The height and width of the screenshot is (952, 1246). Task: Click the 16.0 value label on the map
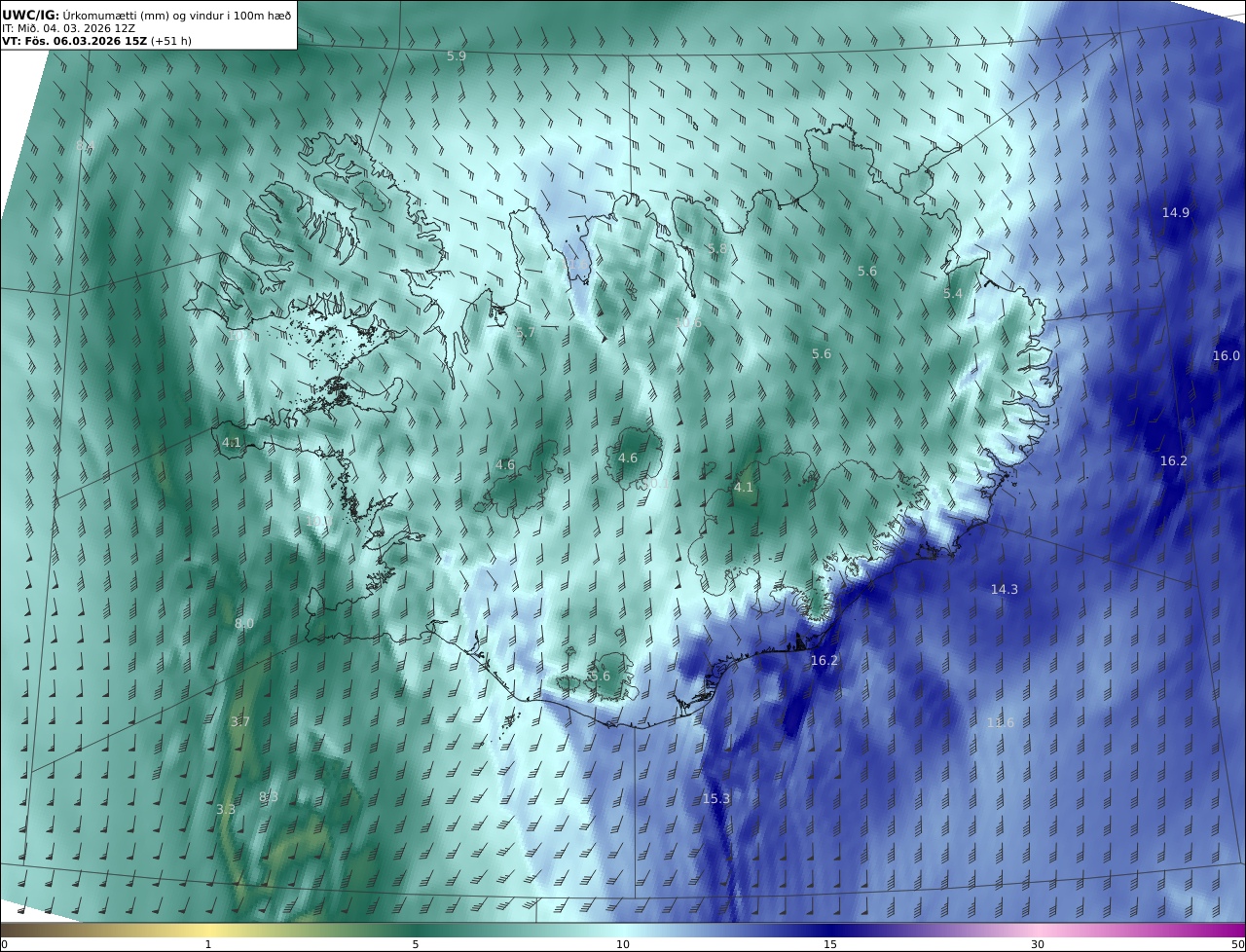point(1227,356)
